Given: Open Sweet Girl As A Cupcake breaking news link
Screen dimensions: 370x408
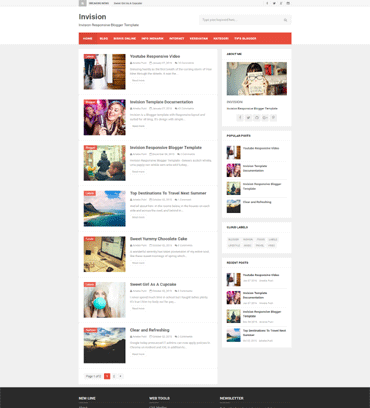Looking at the screenshot, I should [128, 3].
